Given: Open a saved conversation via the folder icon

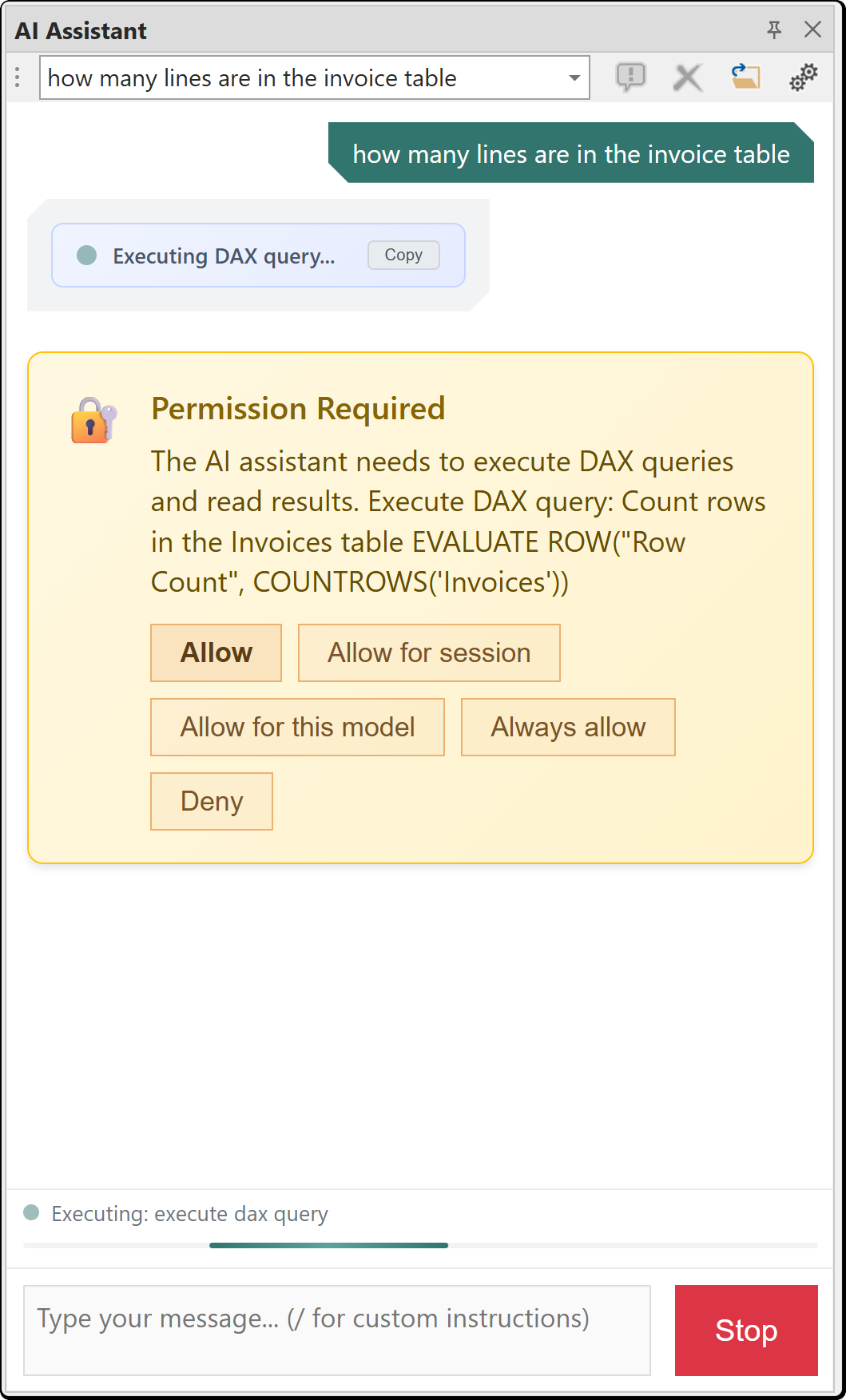Looking at the screenshot, I should pos(744,77).
